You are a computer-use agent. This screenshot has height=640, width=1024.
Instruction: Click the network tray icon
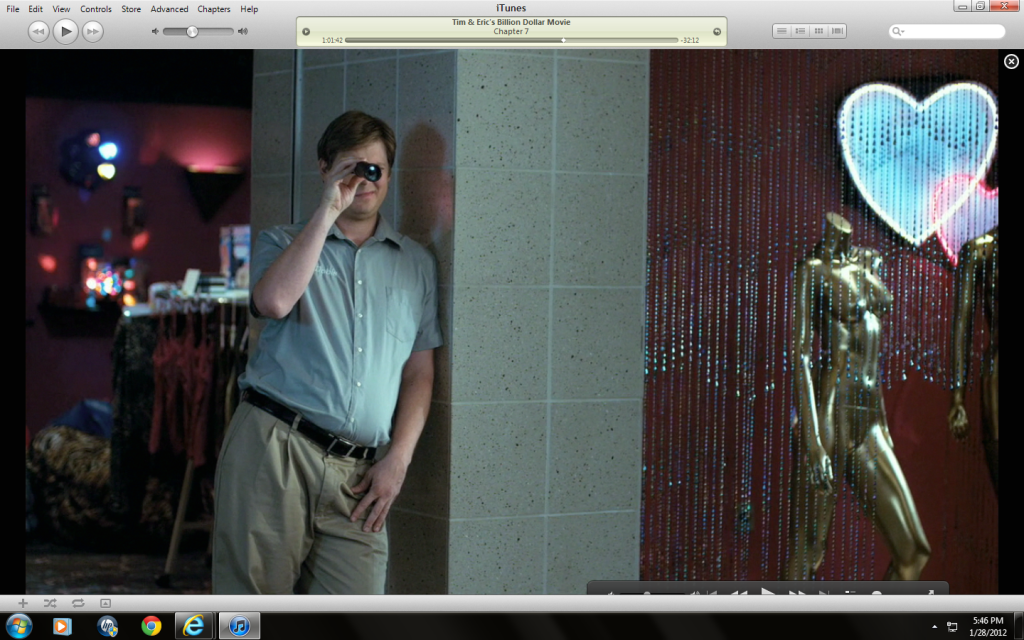(952, 627)
